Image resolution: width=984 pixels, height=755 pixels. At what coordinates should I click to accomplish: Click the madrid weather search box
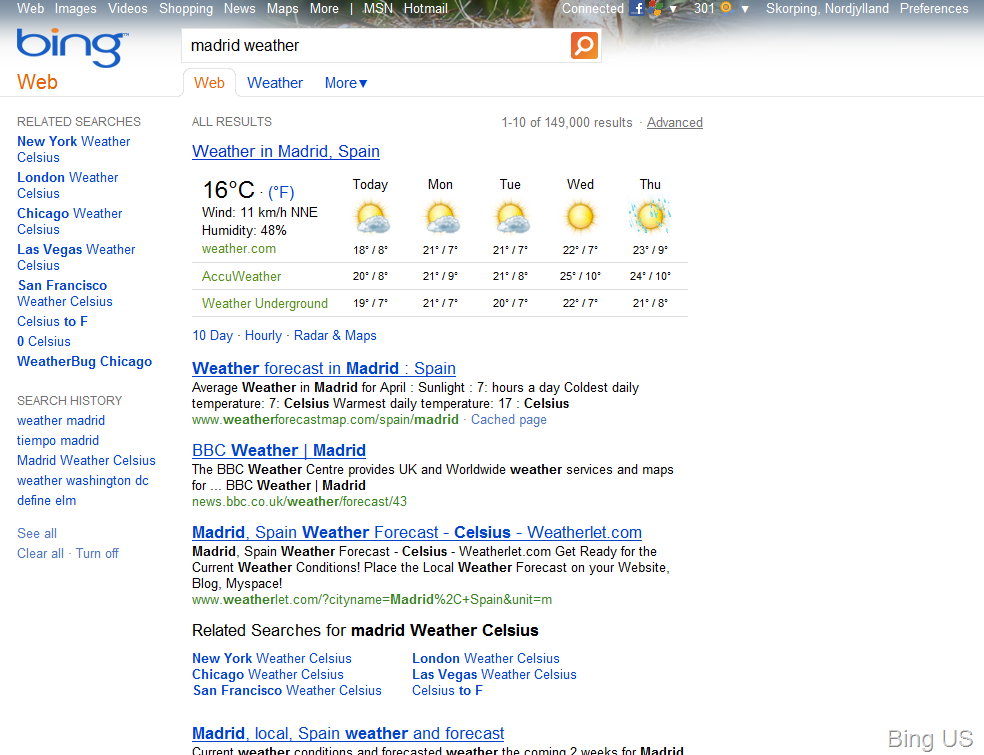375,45
